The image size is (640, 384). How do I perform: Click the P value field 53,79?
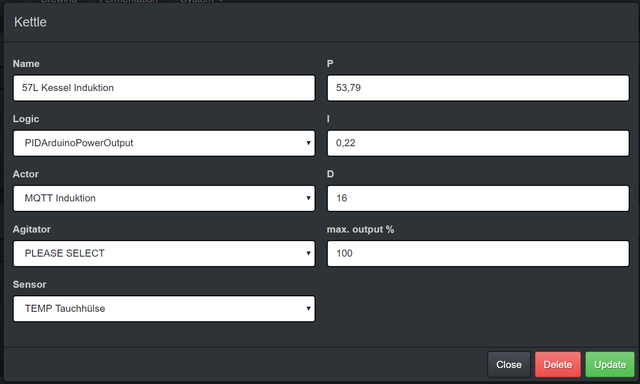coord(478,88)
